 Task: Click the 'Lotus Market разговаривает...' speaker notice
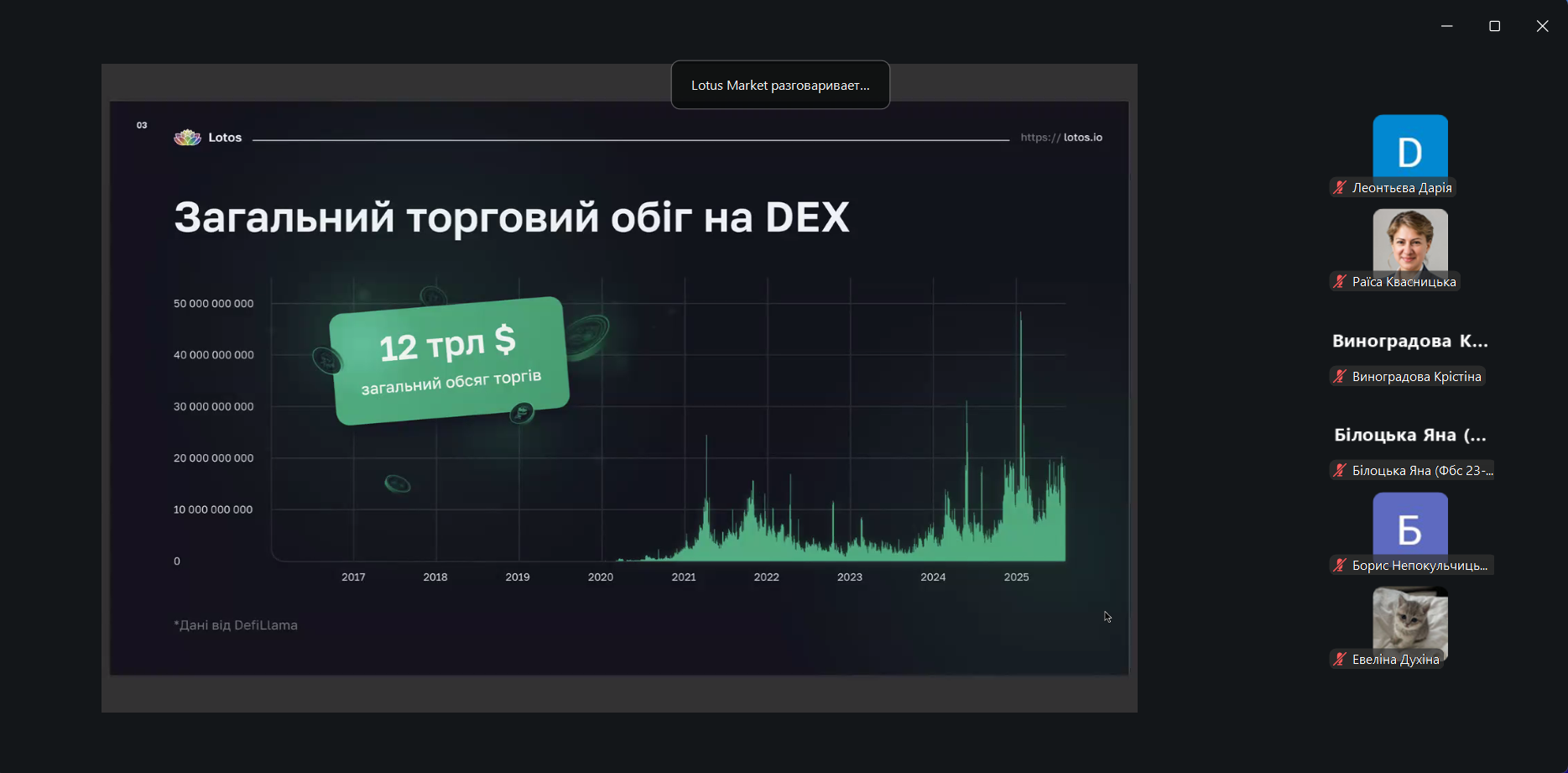[780, 86]
